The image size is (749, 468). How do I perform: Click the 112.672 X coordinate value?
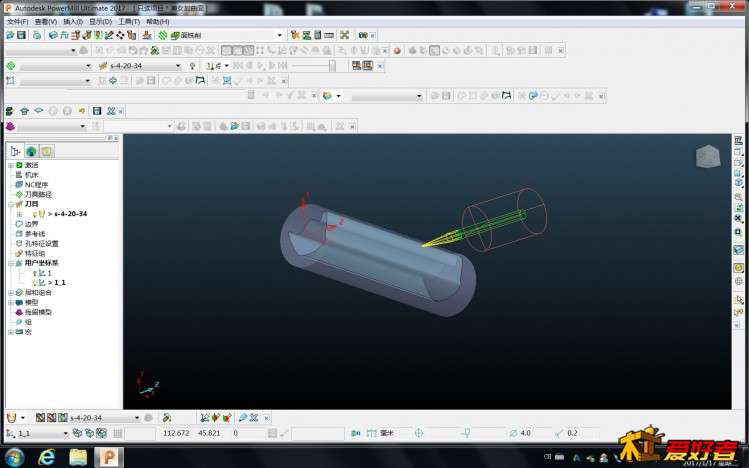(x=176, y=433)
